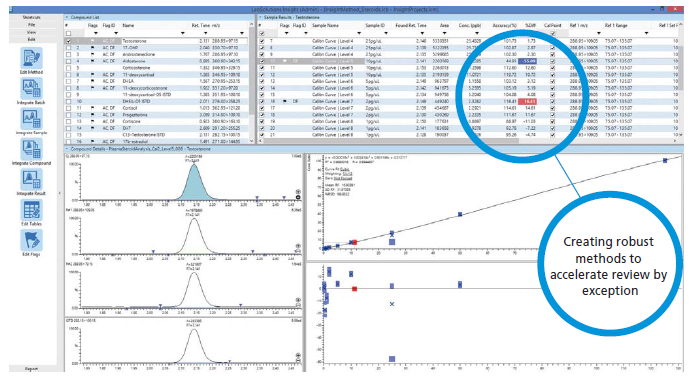Open the Edit Flags icon

[31, 241]
